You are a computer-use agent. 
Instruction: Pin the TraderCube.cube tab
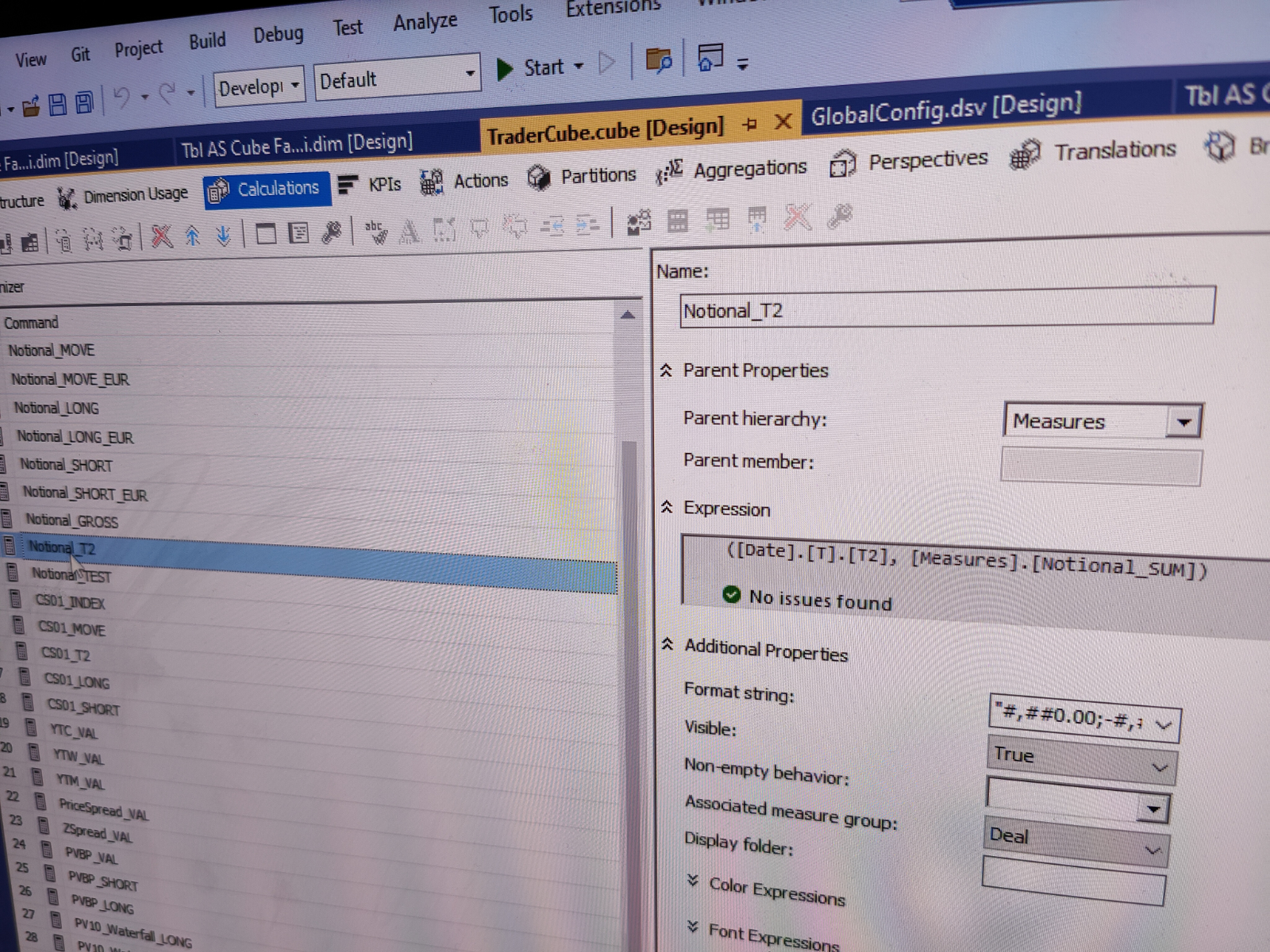click(749, 124)
